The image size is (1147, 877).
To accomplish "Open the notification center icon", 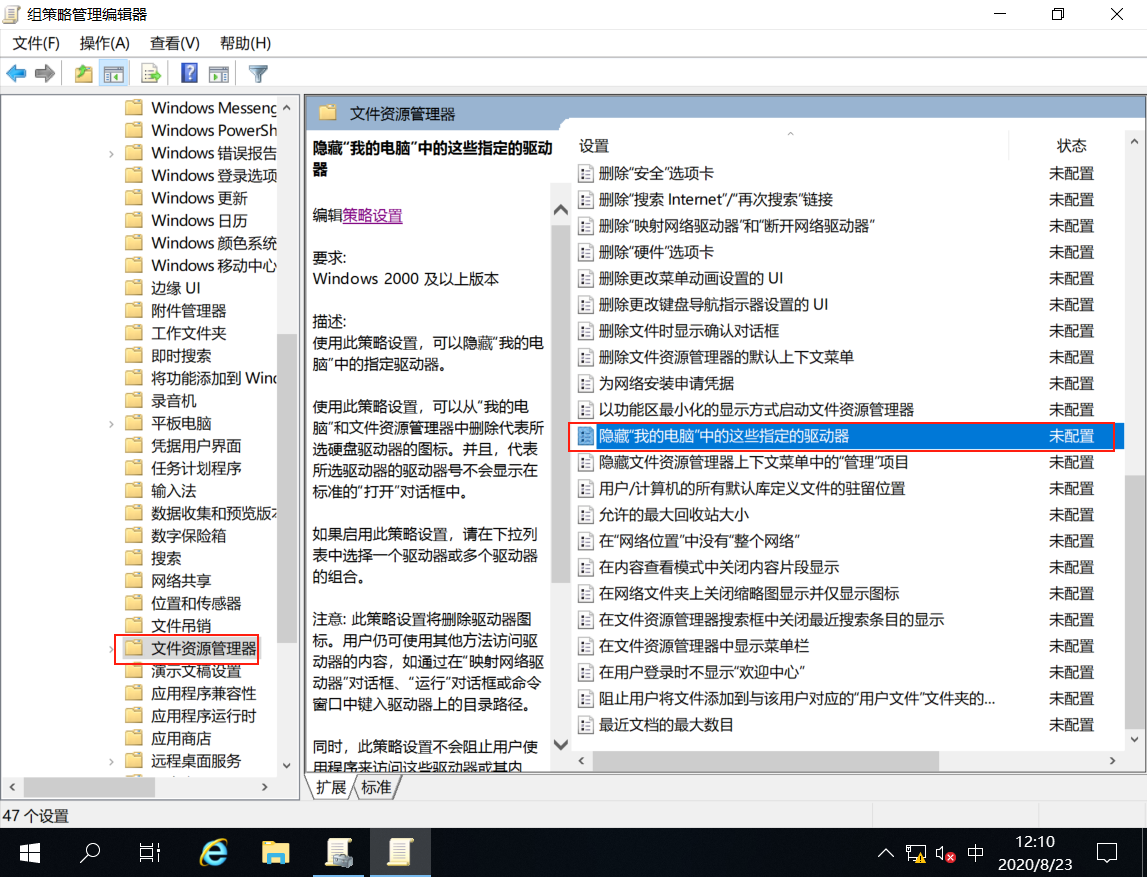I will click(1107, 853).
